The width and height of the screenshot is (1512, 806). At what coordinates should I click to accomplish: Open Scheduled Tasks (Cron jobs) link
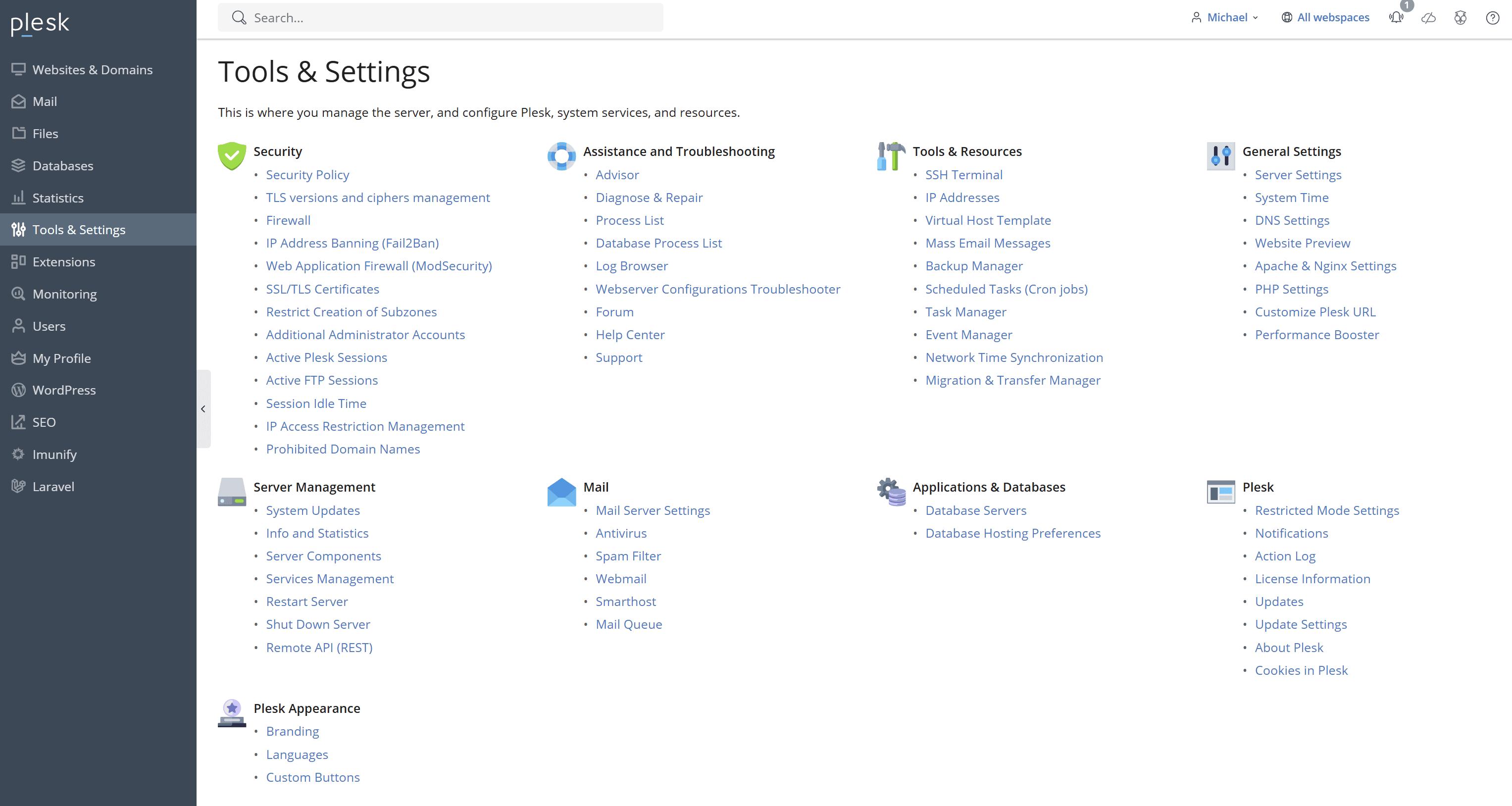1006,289
